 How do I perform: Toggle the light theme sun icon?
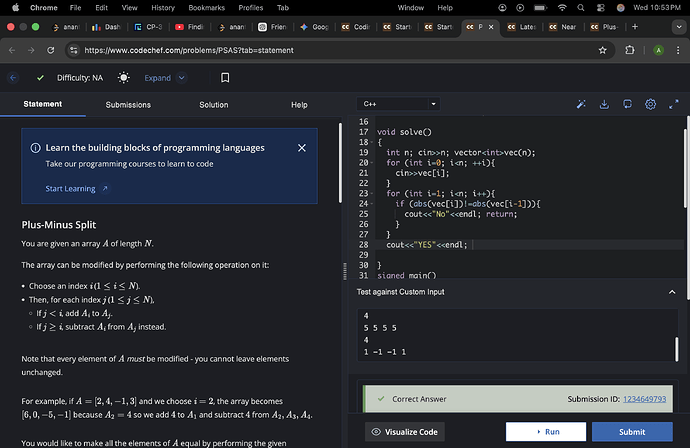point(124,78)
